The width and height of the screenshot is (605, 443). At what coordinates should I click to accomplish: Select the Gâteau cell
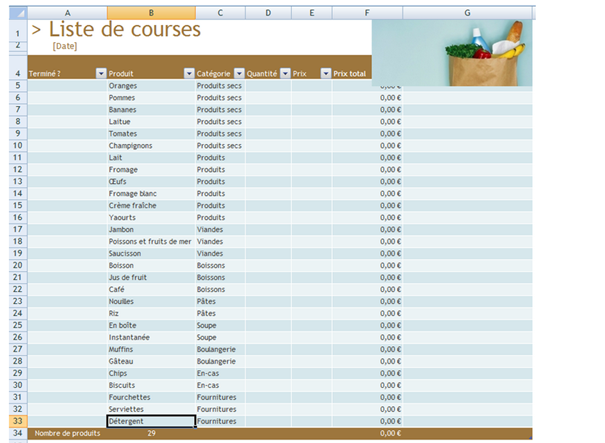(151, 361)
